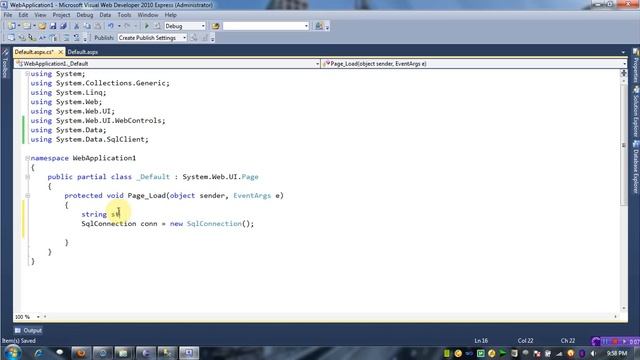Click the line using System.Data.SqlClient;
640x360 pixels.
89,139
